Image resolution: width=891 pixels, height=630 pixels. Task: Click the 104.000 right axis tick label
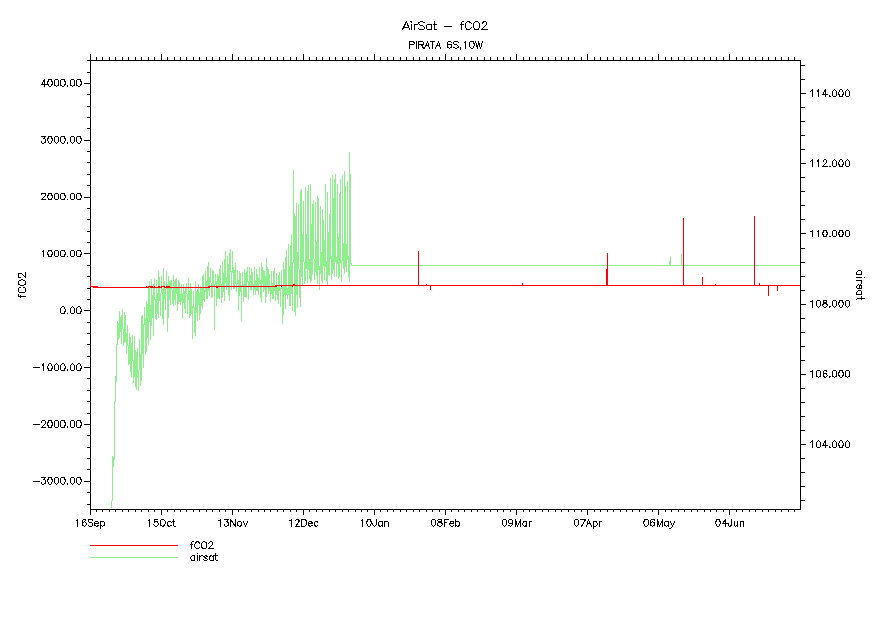tap(830, 444)
